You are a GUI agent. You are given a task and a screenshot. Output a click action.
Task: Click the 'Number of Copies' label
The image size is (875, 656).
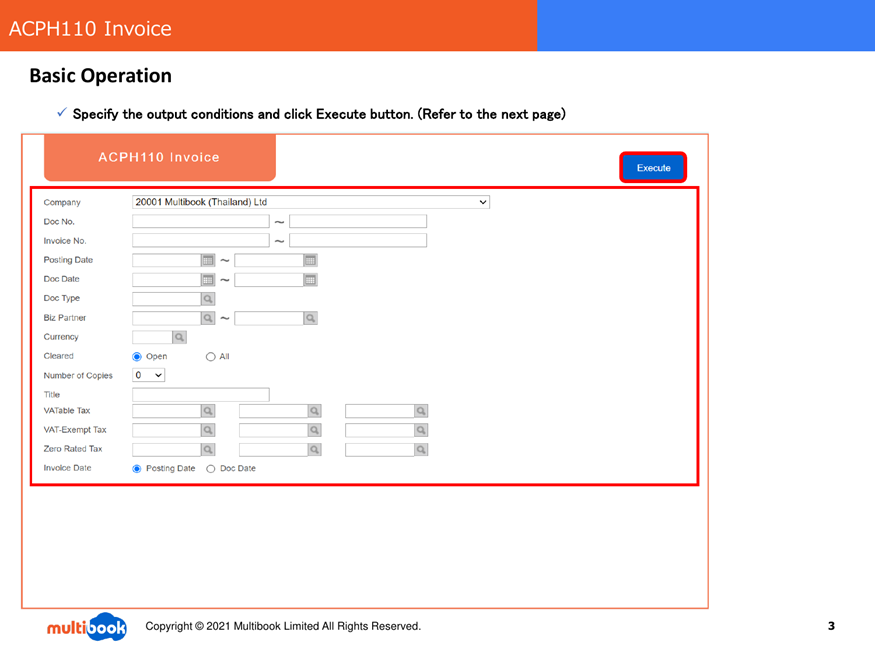coord(78,376)
